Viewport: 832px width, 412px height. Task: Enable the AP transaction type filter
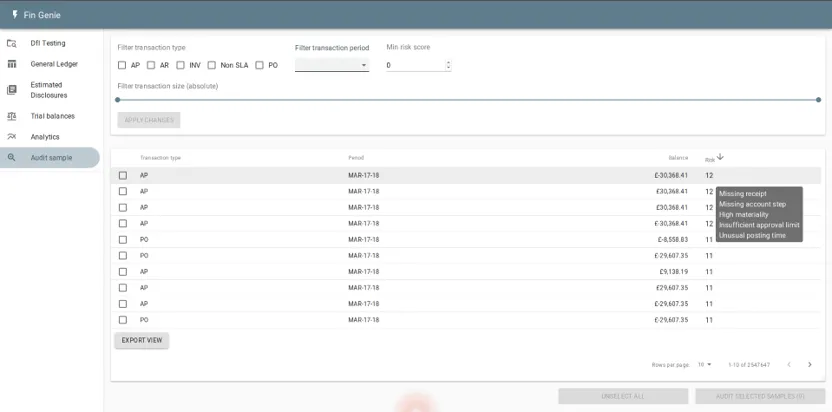[122, 65]
